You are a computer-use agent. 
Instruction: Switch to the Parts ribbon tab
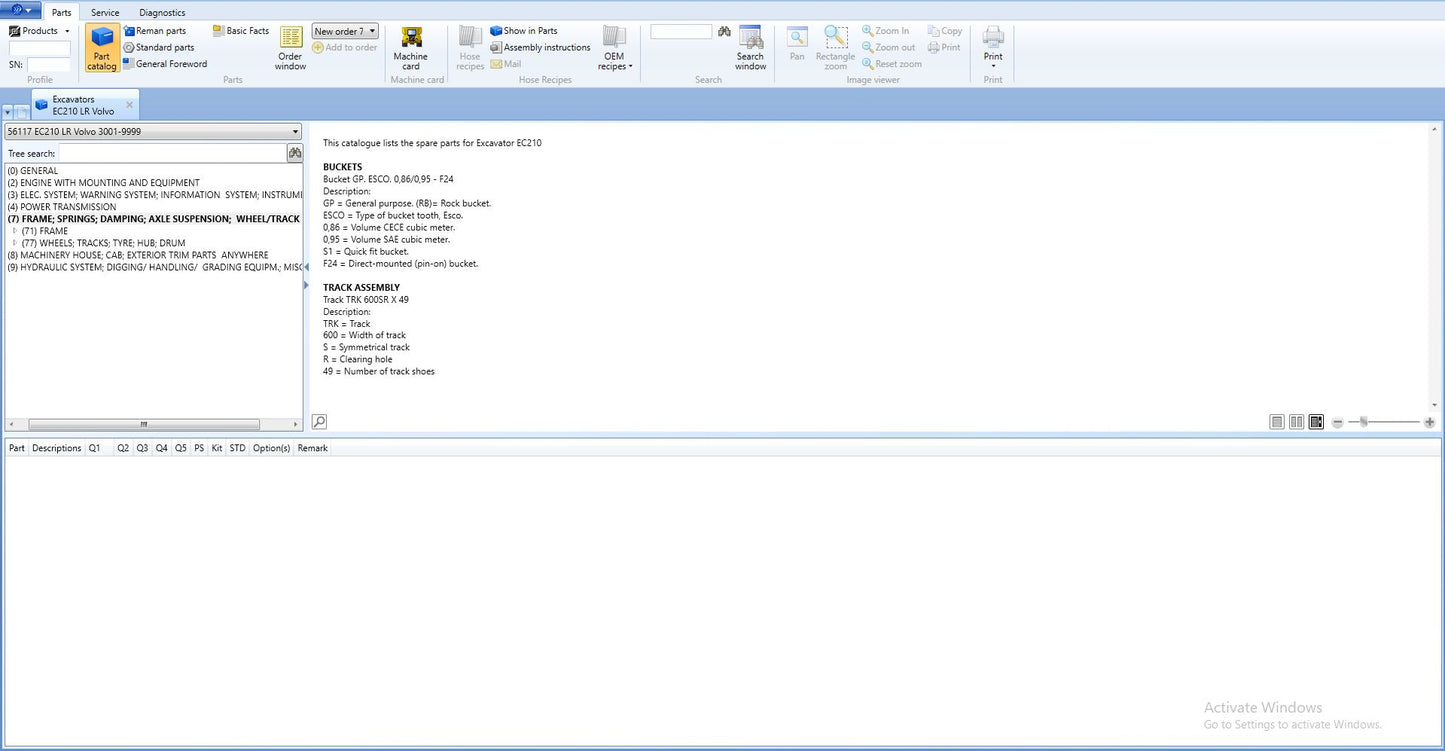tap(62, 12)
